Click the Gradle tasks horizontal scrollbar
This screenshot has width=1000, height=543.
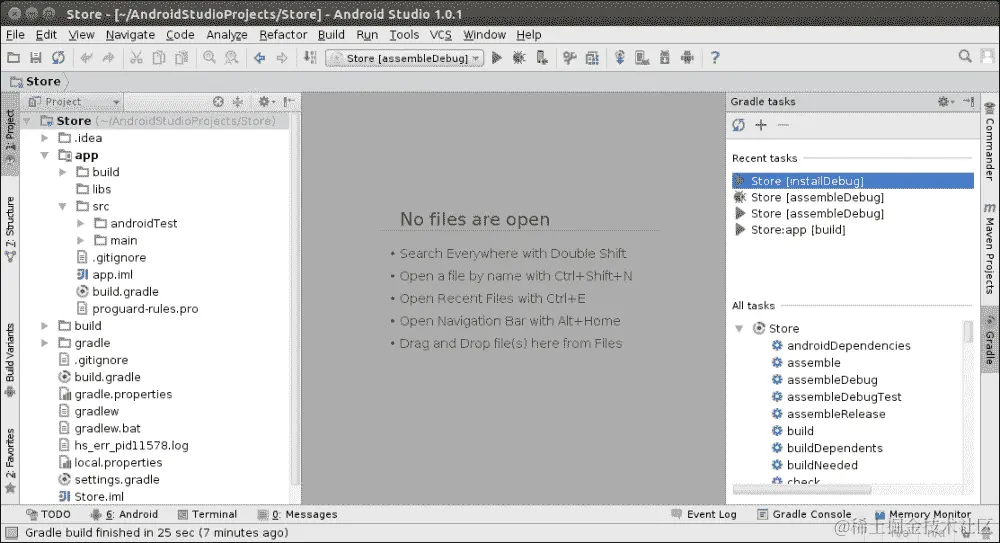(x=802, y=489)
